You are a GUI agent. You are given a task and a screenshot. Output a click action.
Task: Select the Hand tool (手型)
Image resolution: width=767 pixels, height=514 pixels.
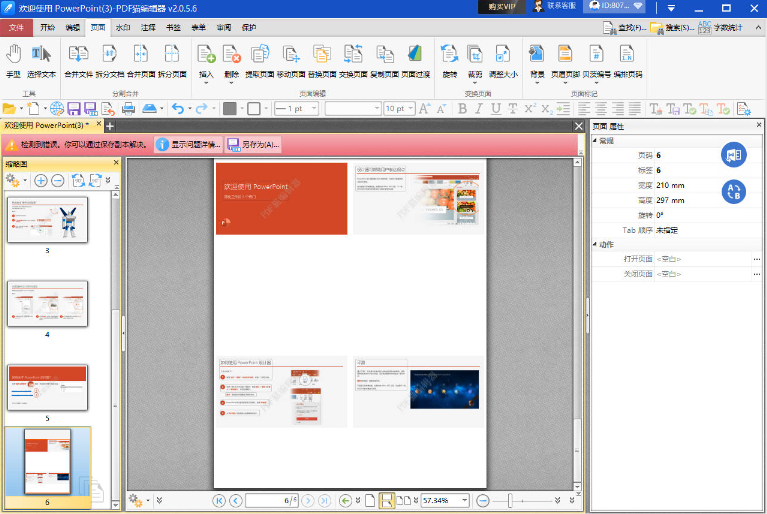pos(13,59)
